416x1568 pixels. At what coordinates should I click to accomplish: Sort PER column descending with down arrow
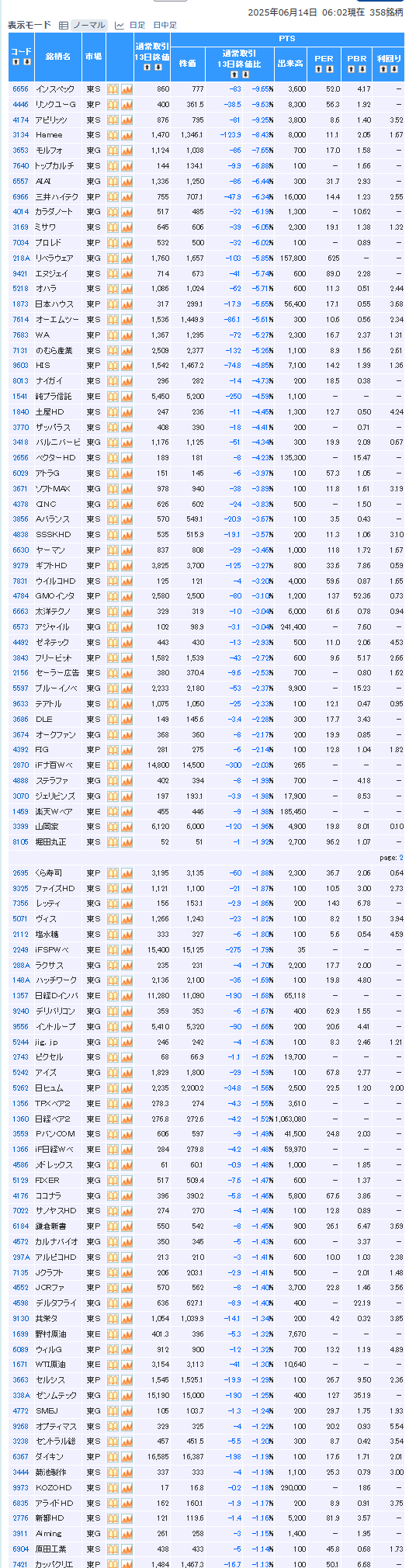(x=328, y=69)
